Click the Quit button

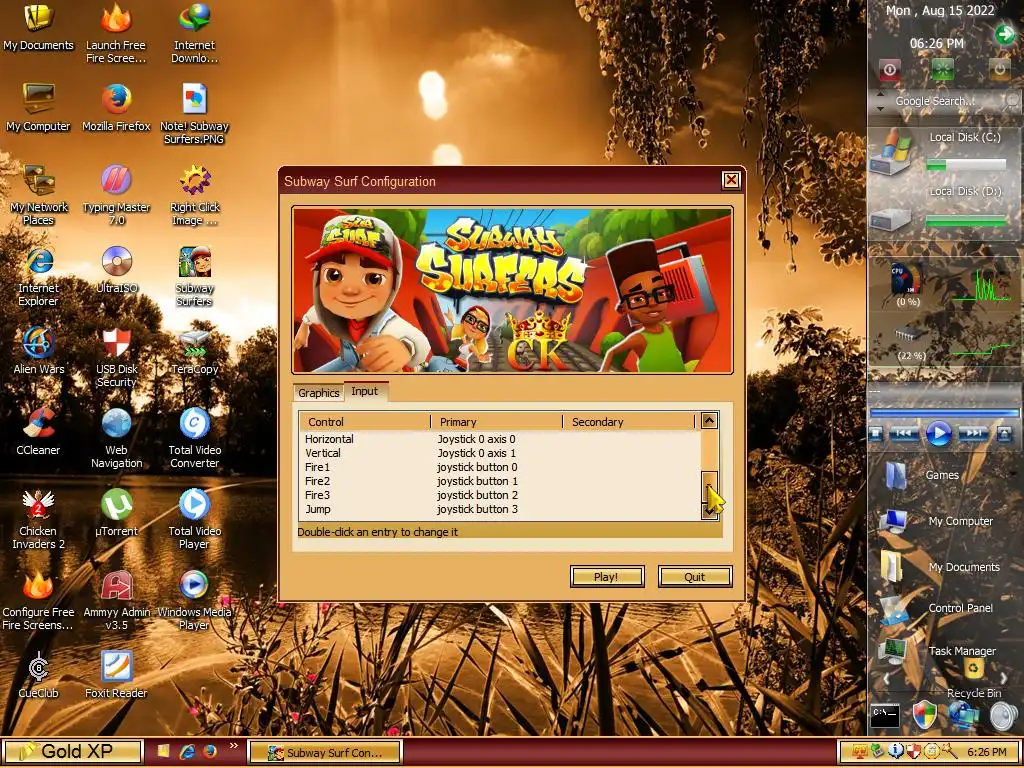click(x=695, y=577)
